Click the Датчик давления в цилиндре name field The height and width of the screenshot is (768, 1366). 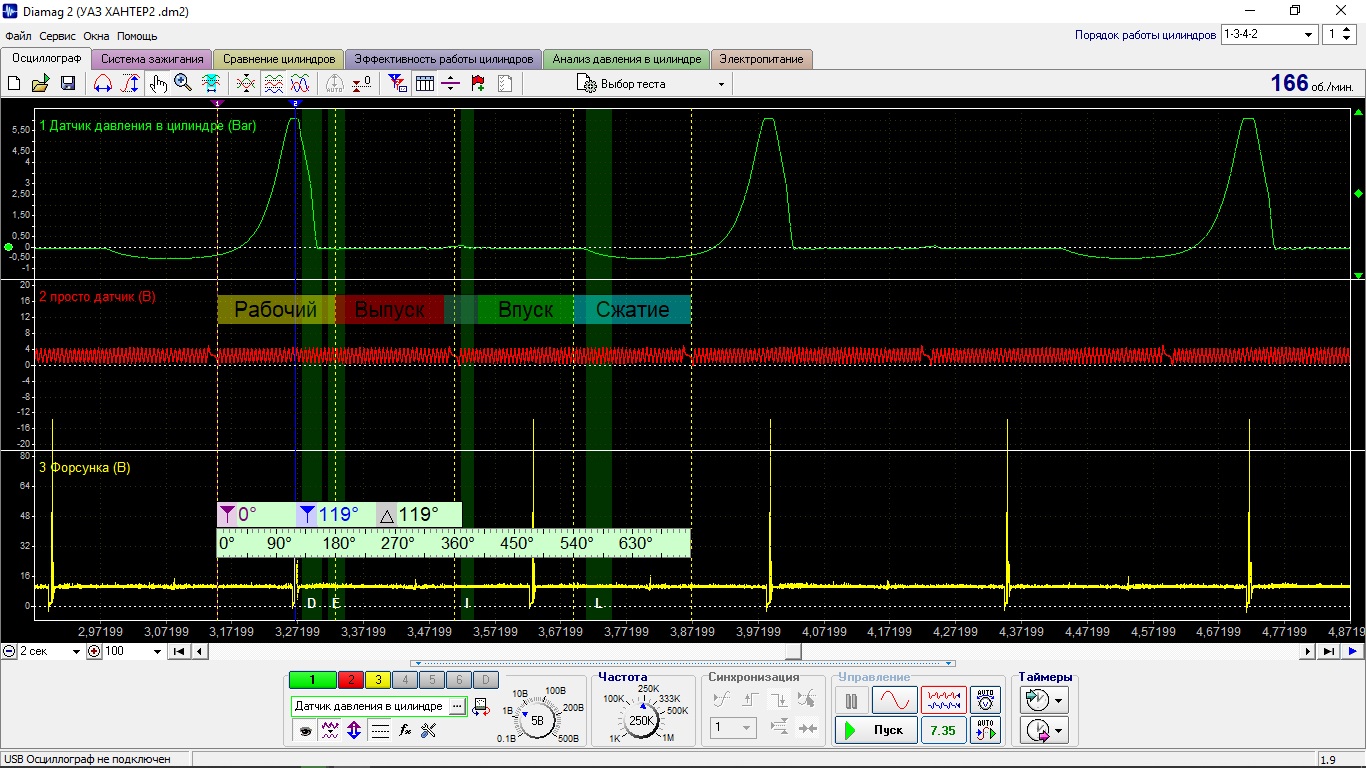coord(369,706)
